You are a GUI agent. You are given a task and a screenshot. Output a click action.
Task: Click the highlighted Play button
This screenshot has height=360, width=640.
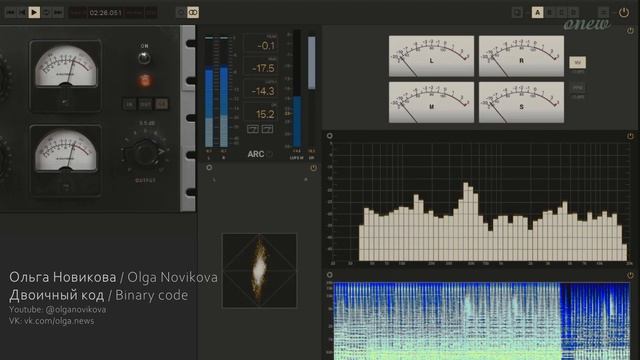(34, 13)
